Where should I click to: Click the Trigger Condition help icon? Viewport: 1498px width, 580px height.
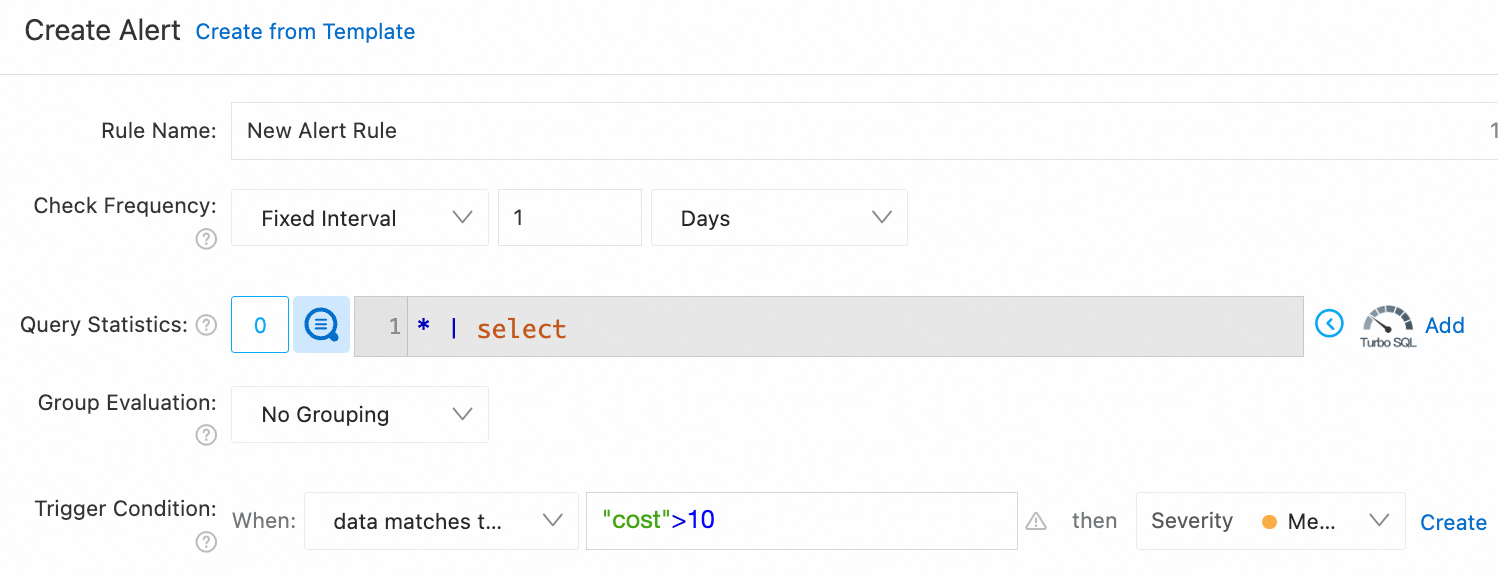tap(206, 542)
